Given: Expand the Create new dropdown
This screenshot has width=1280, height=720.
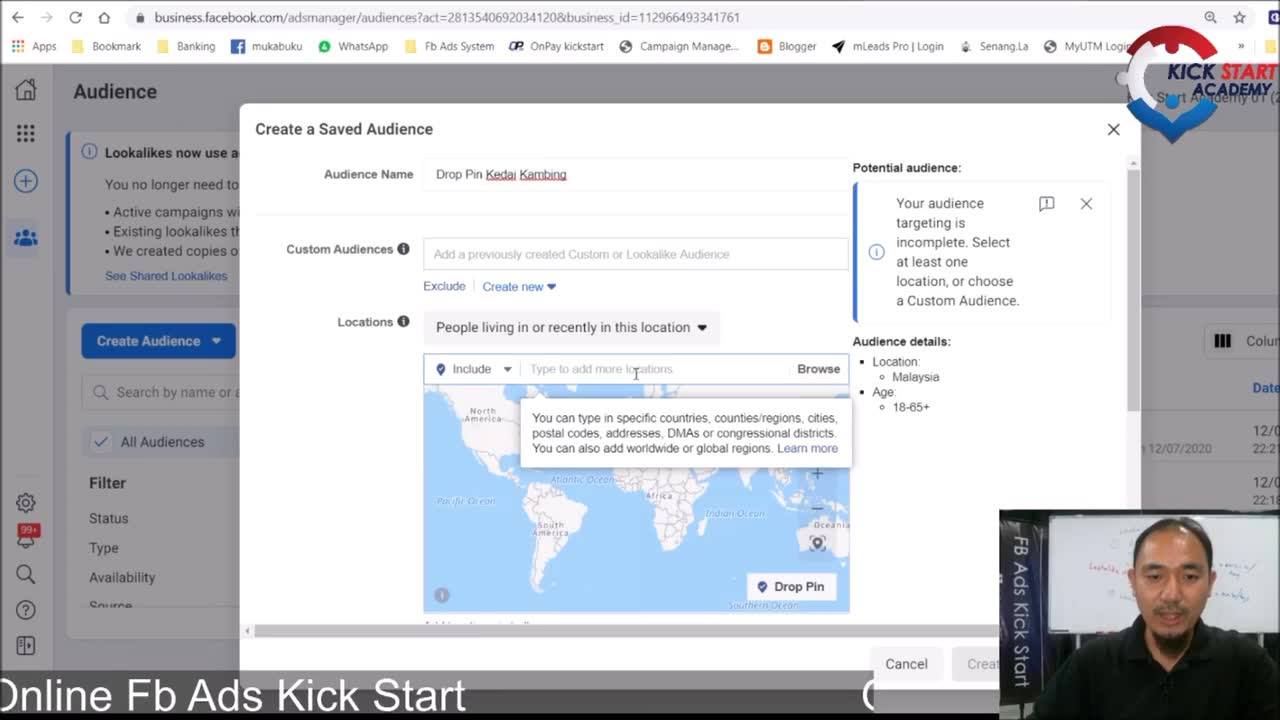Looking at the screenshot, I should [x=519, y=287].
